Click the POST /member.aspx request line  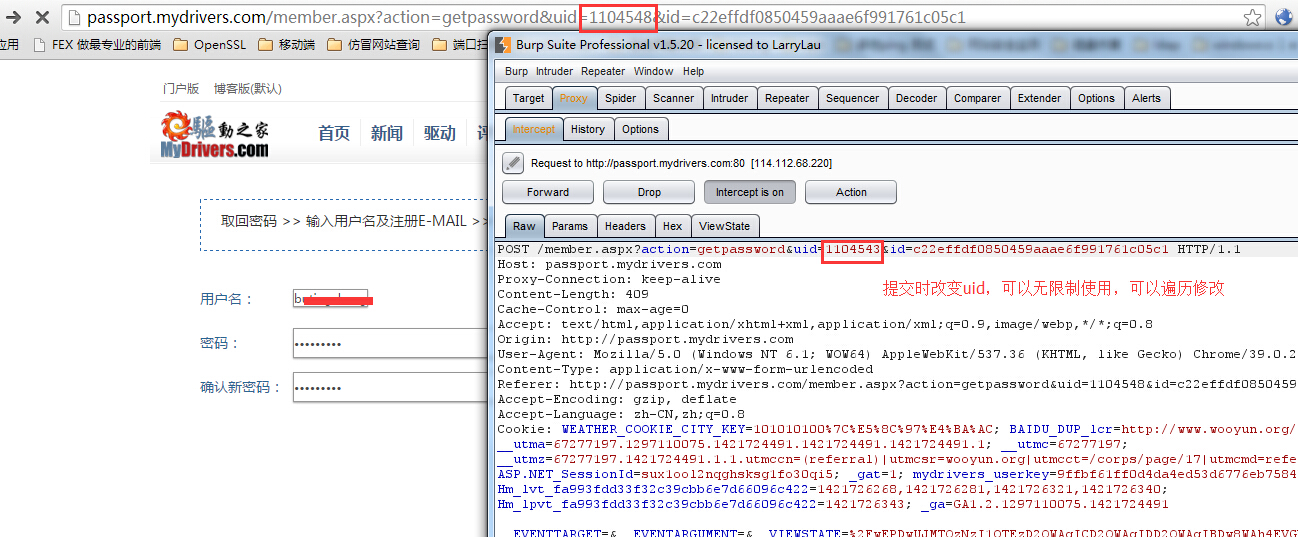(x=868, y=249)
